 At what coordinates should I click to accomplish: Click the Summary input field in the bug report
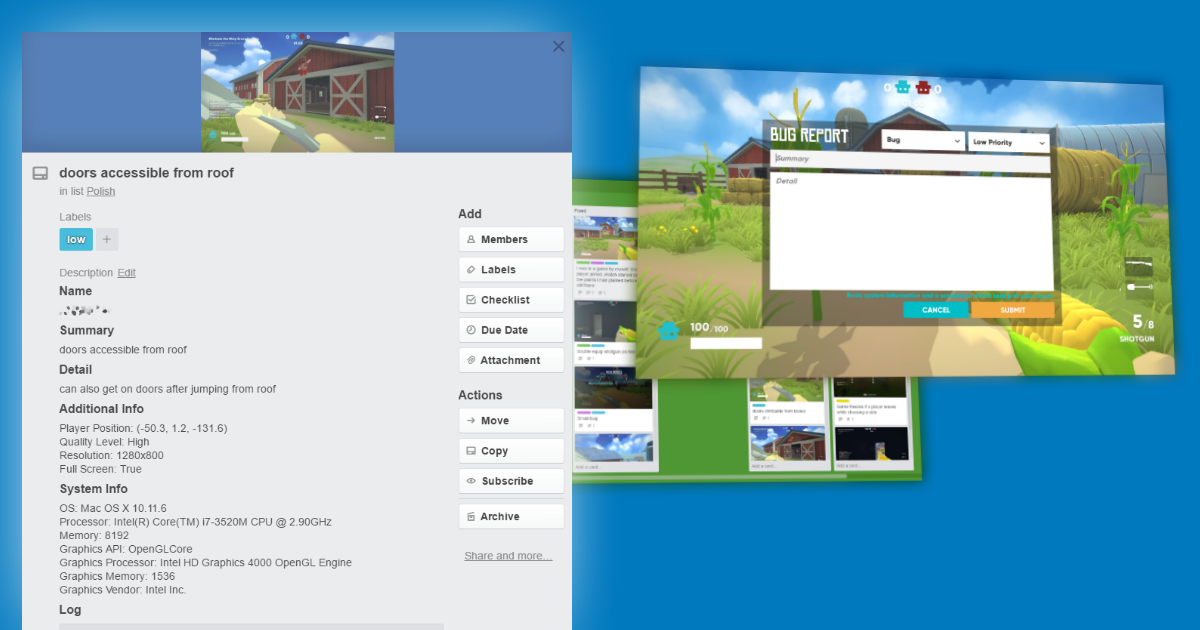point(912,159)
